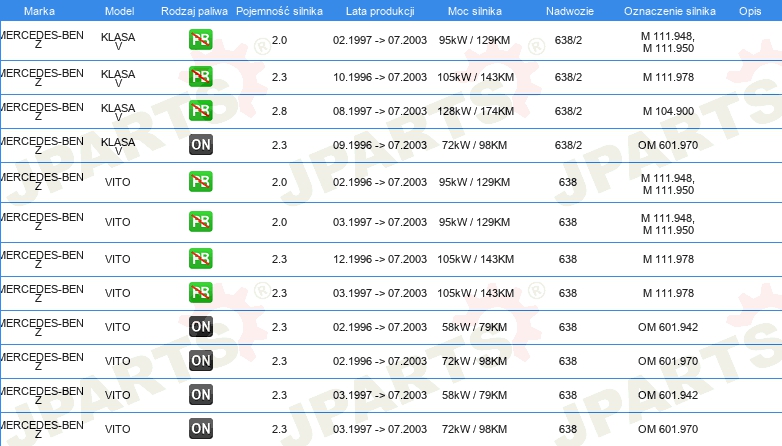782x446 pixels.
Task: Click production dates 09.1996 -> 07.2003
Action: (380, 145)
